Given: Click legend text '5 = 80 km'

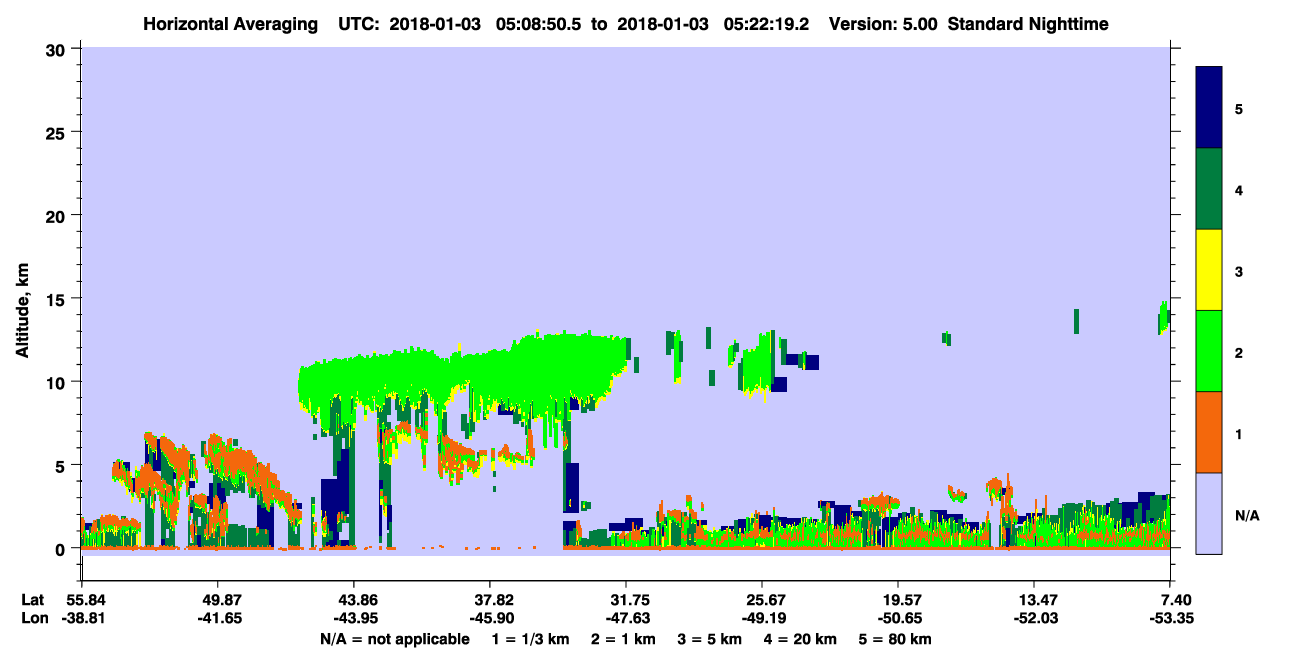Looking at the screenshot, I should [896, 639].
